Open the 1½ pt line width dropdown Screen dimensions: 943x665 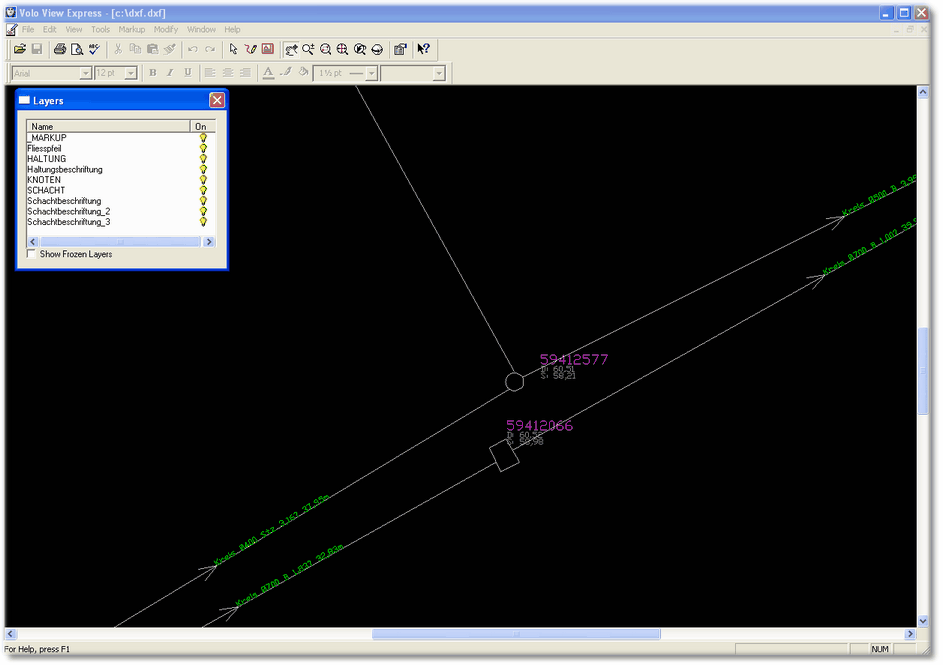372,73
